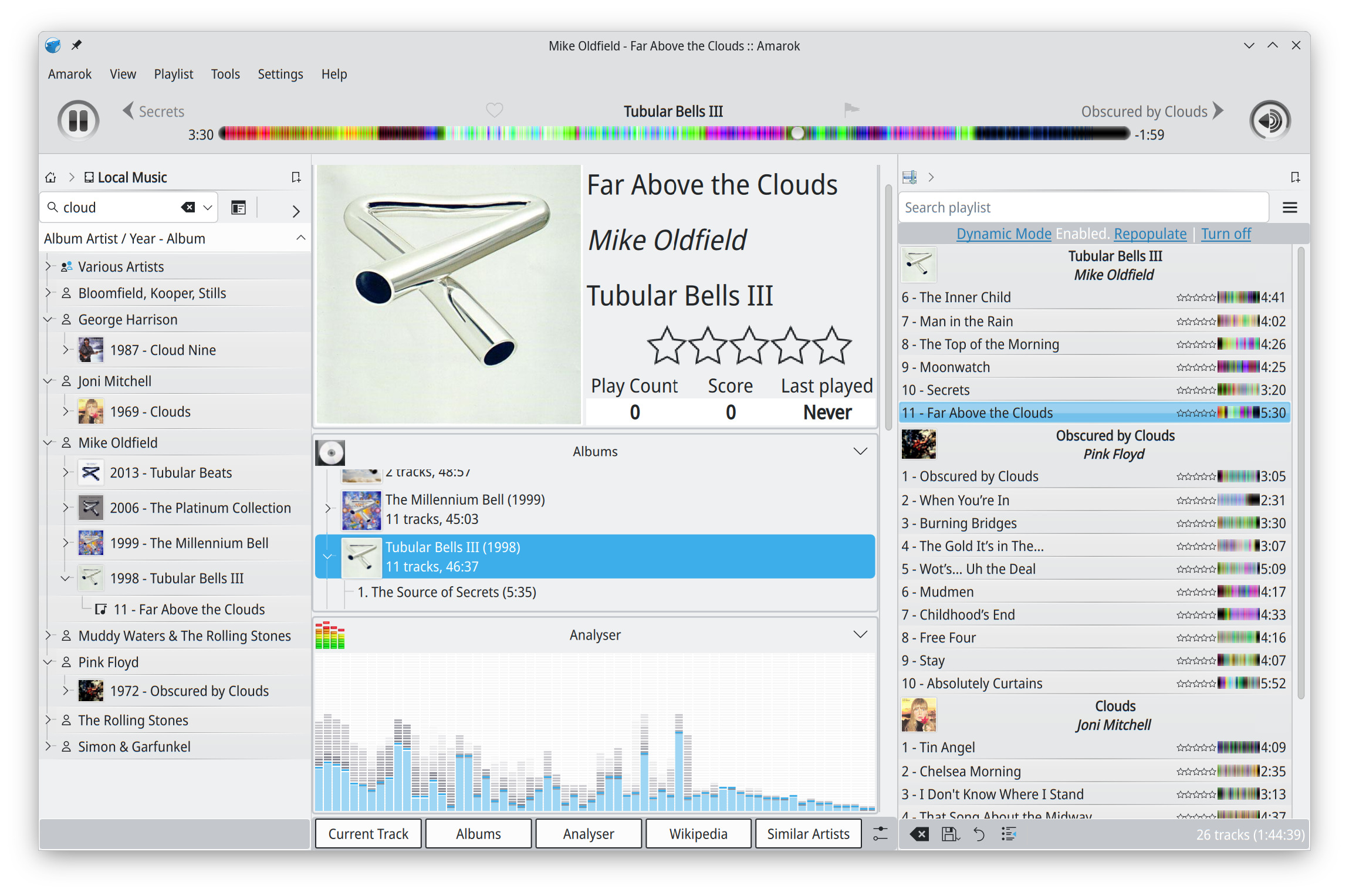Turn off Dynamic Mode
1349x896 pixels.
[x=1226, y=234]
